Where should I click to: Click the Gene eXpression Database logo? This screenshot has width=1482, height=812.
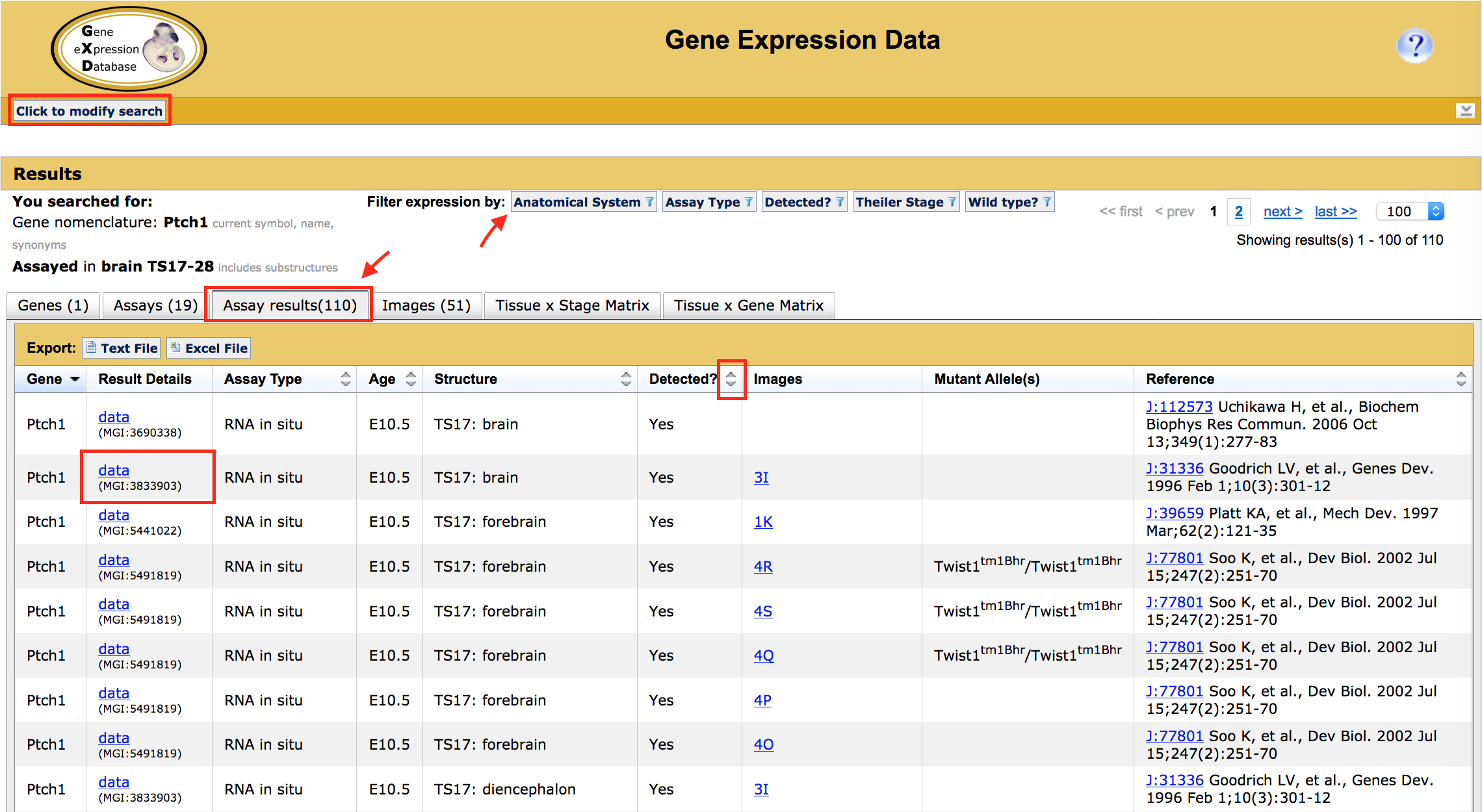tap(129, 49)
